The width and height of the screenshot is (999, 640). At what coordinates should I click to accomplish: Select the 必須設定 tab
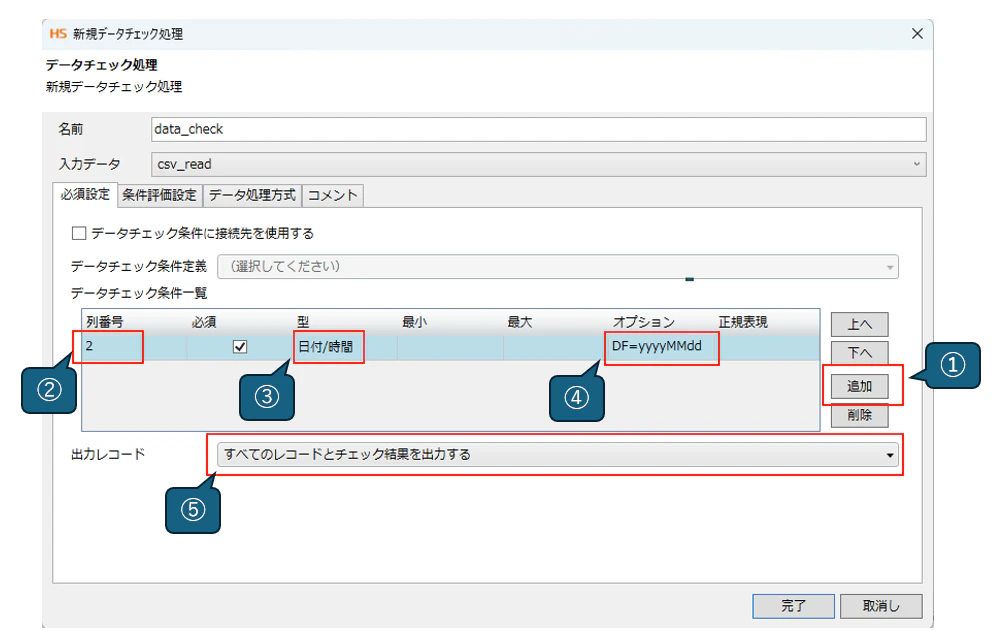coord(85,194)
